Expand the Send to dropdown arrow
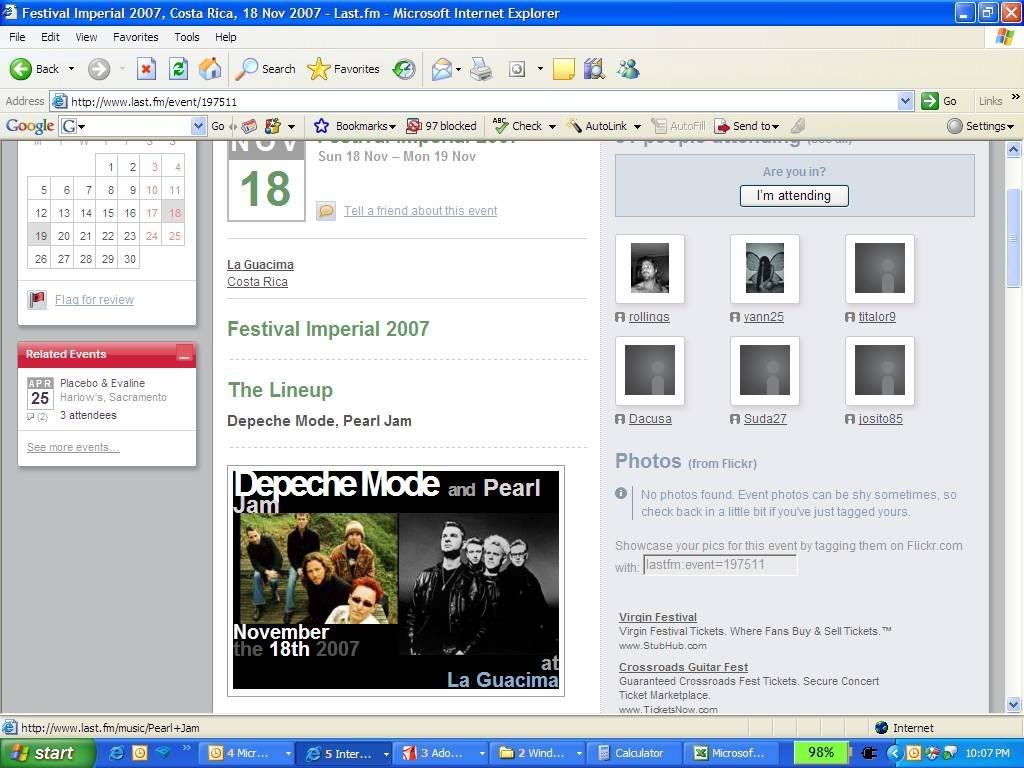 pos(775,127)
